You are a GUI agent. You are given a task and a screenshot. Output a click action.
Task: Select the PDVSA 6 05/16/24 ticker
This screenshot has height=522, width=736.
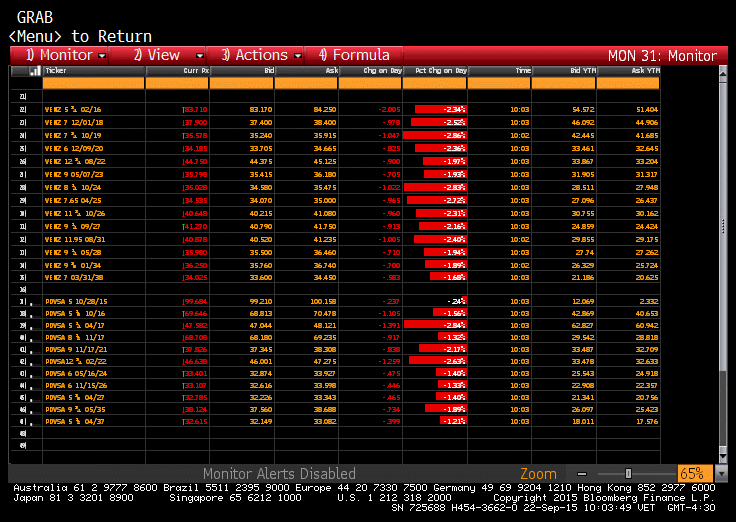pos(77,374)
